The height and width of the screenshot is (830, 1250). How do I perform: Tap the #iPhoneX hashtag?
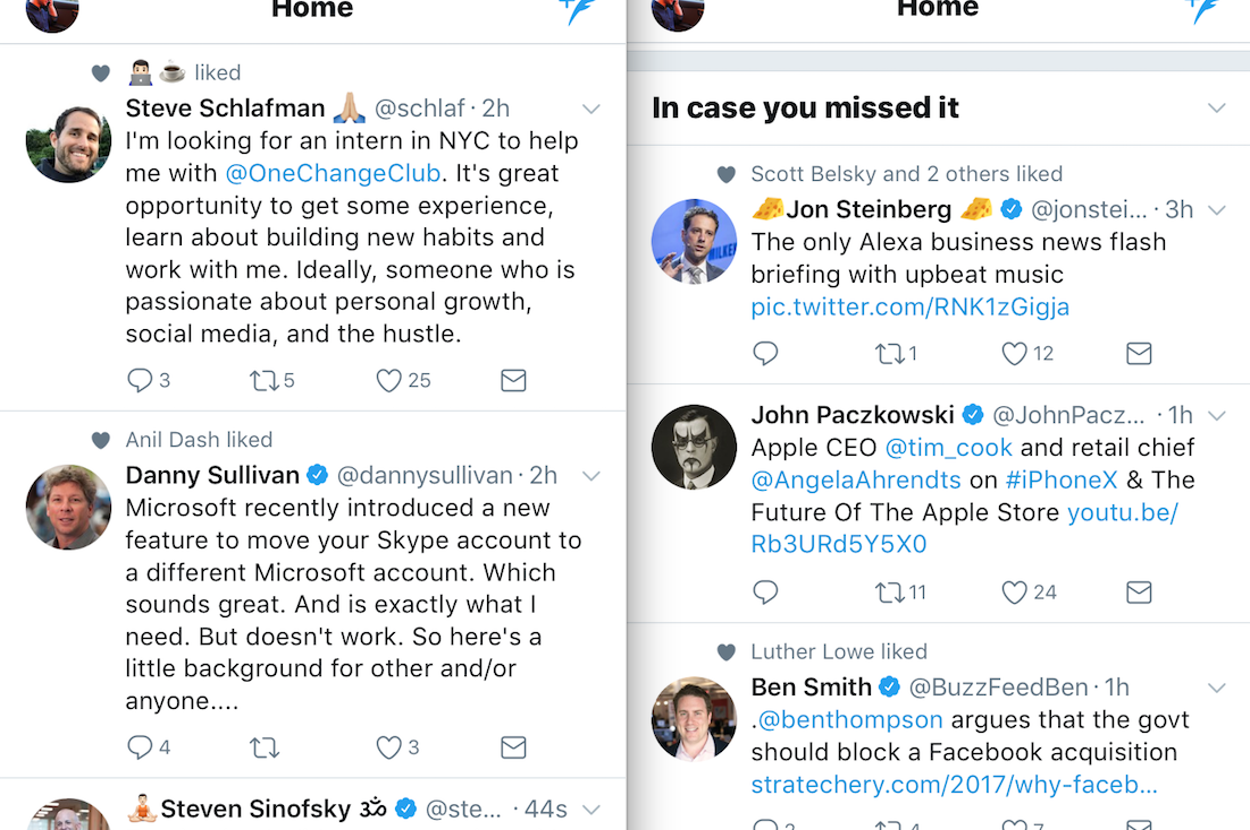tap(1061, 480)
